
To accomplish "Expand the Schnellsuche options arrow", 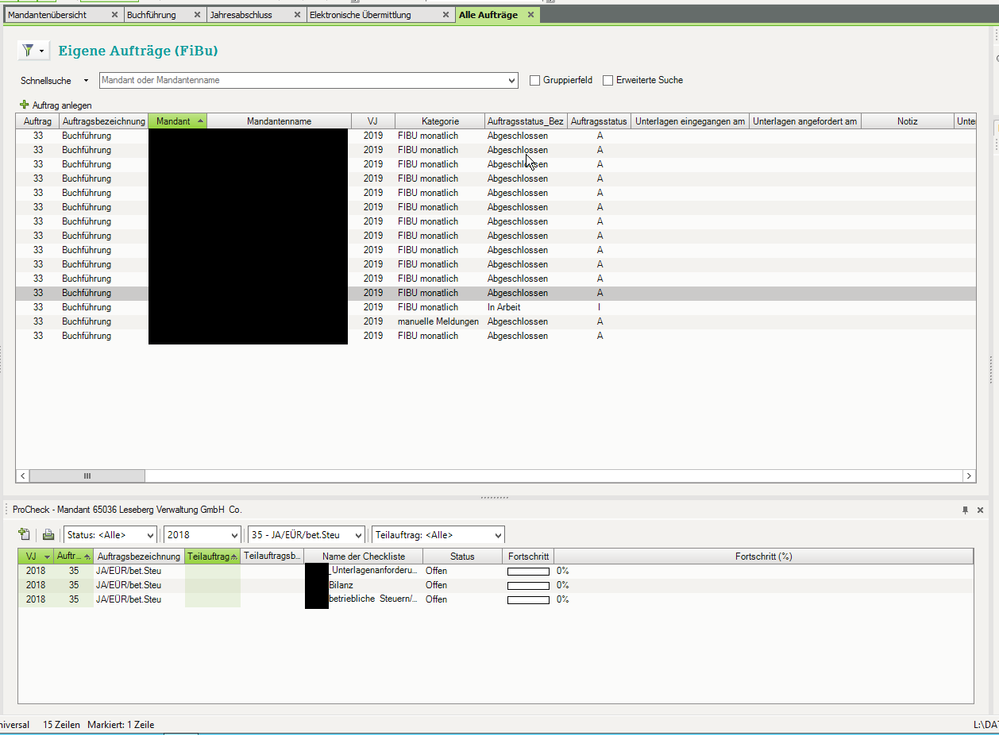I will [x=86, y=80].
